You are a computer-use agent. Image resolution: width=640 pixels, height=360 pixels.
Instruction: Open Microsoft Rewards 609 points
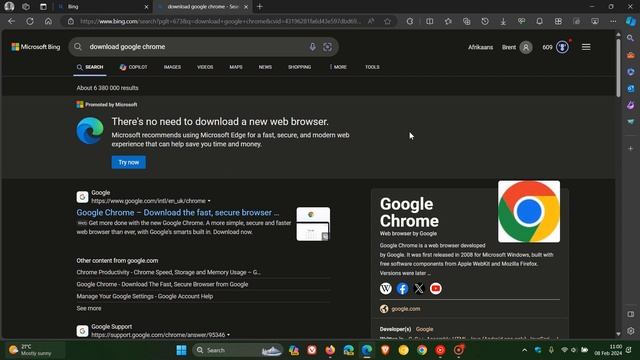pos(556,47)
